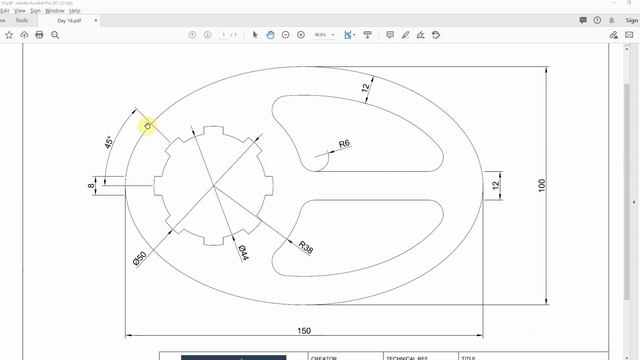
Task: Click the R6 radius label
Action: point(344,144)
